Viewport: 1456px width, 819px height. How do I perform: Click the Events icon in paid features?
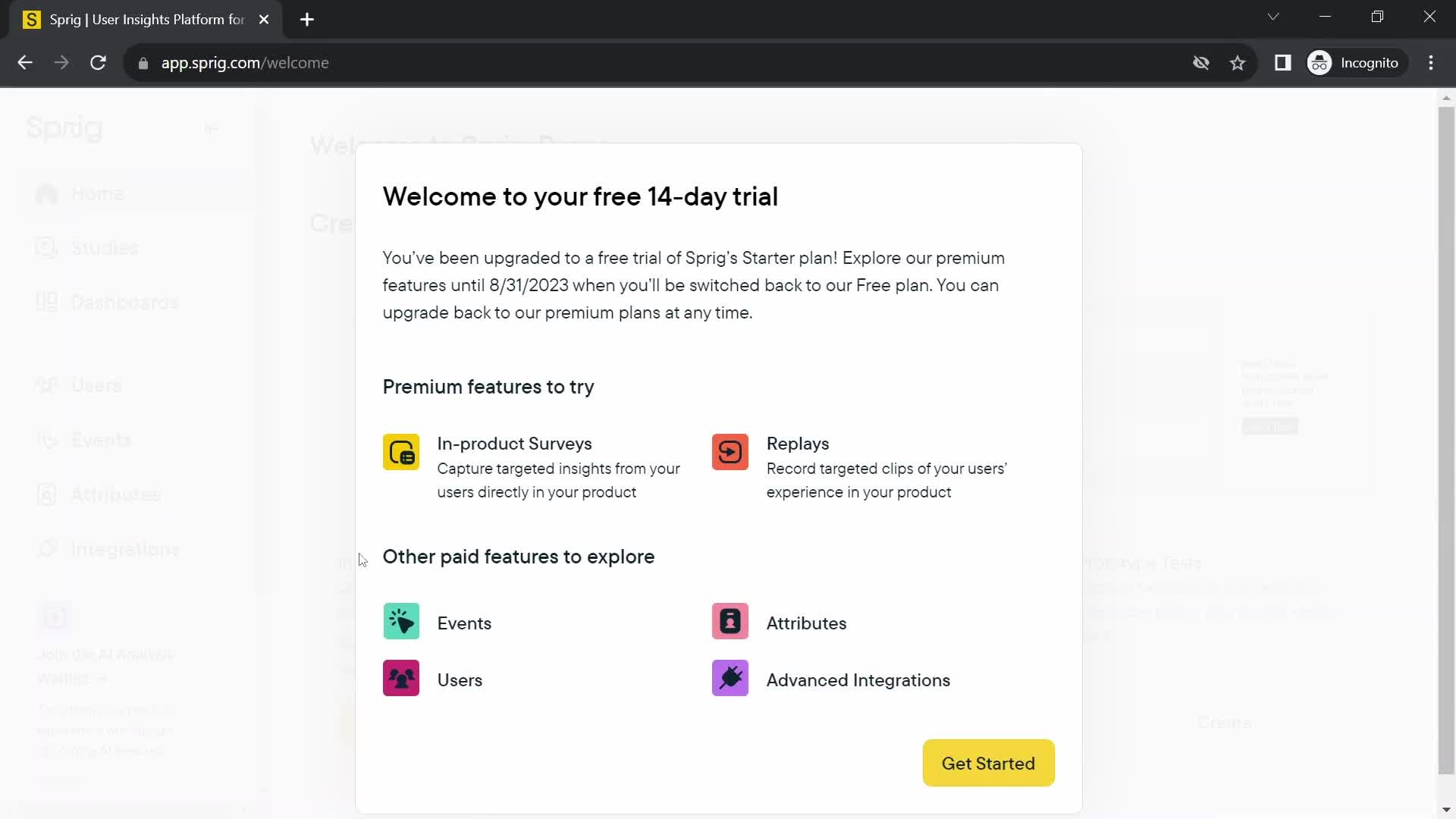(402, 623)
